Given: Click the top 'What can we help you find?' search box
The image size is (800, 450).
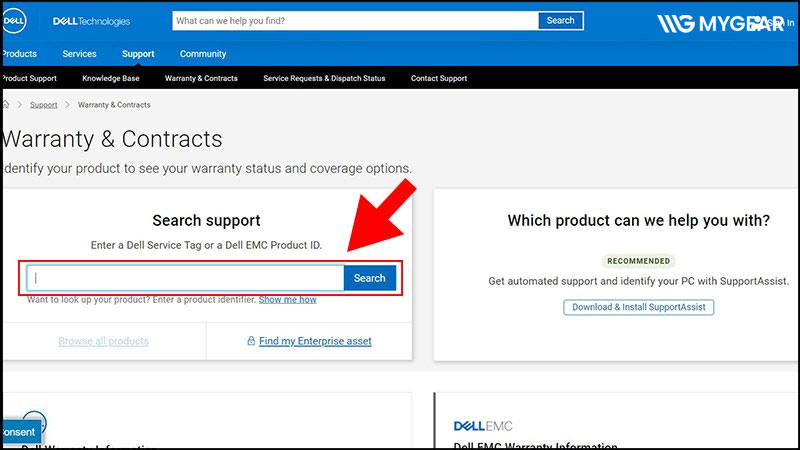Looking at the screenshot, I should 354,20.
